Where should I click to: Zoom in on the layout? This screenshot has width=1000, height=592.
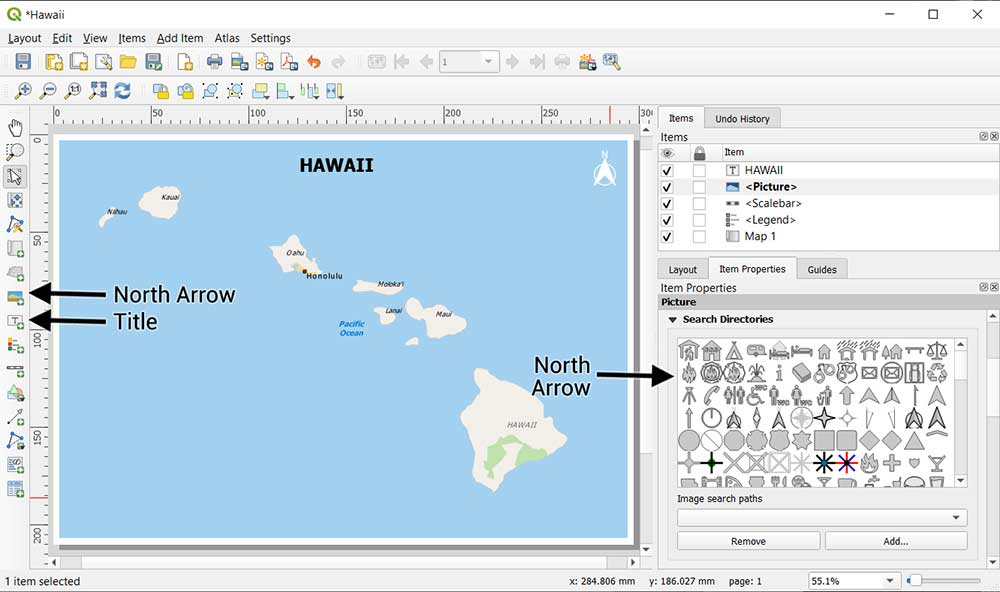pos(23,91)
